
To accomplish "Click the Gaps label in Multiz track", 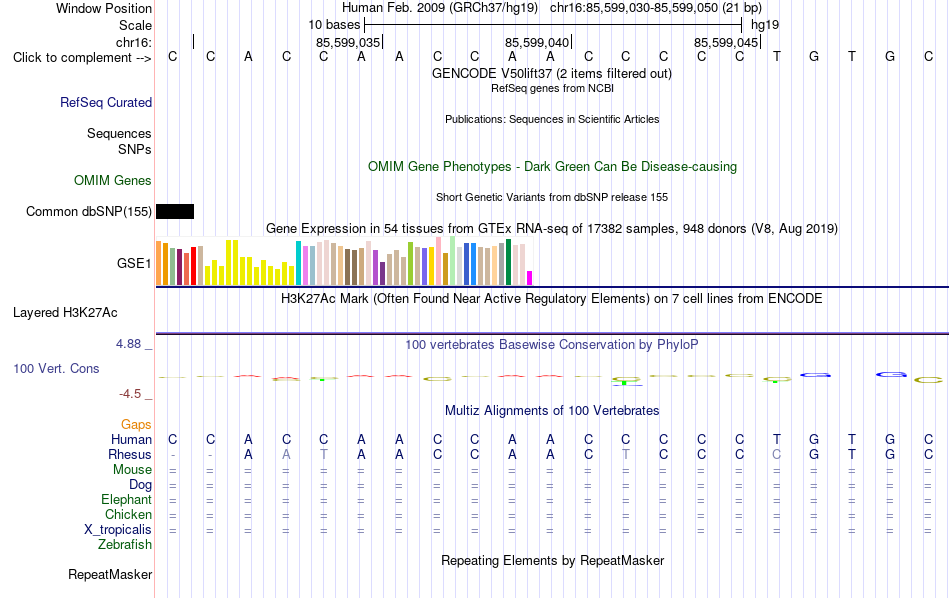I will [x=136, y=425].
